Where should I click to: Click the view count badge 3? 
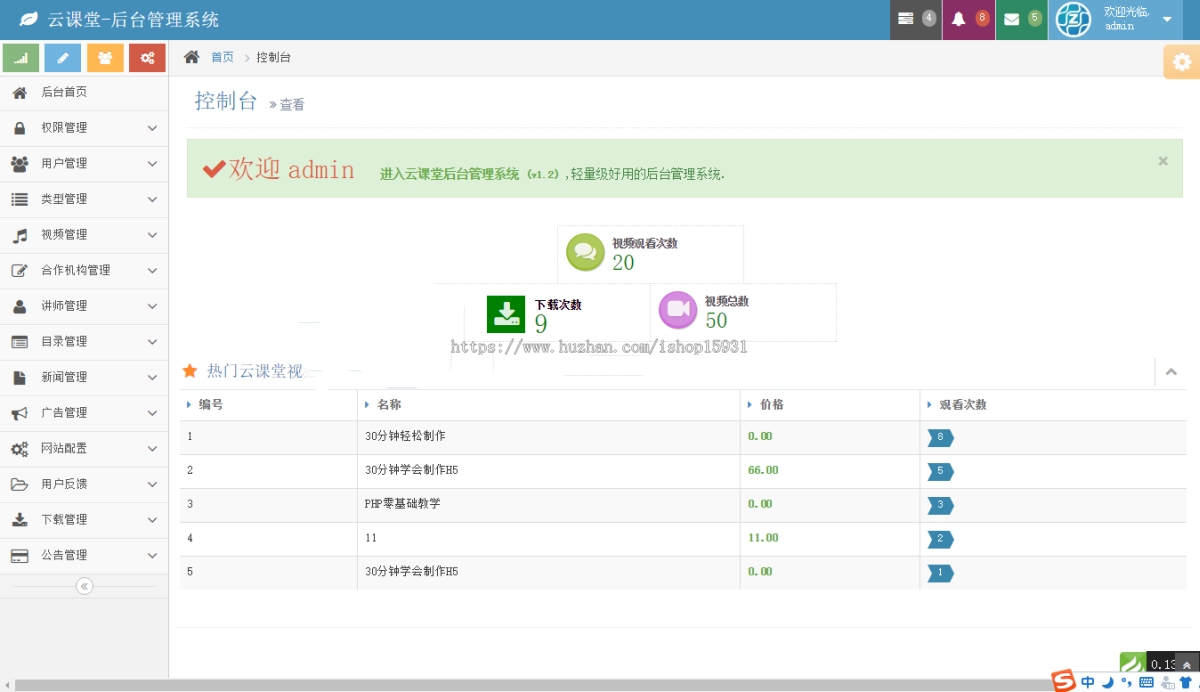pos(940,505)
